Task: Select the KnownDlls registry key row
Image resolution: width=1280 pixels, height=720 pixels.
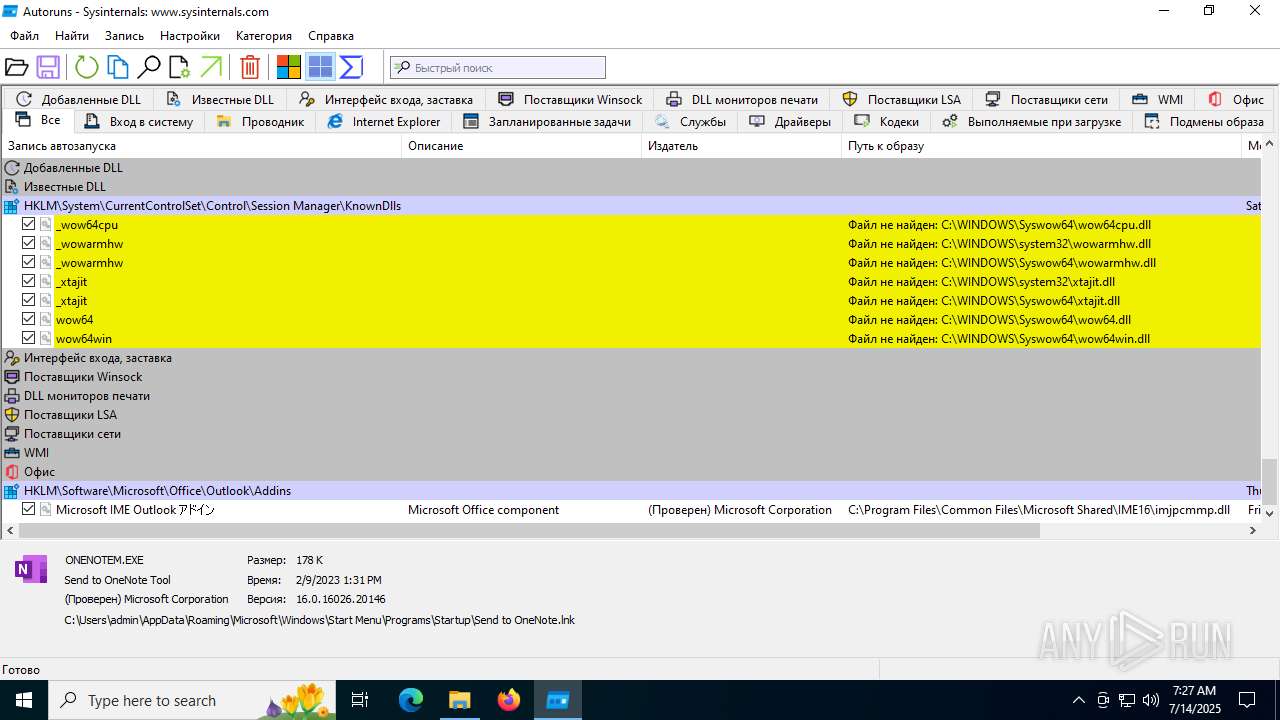Action: pos(630,205)
